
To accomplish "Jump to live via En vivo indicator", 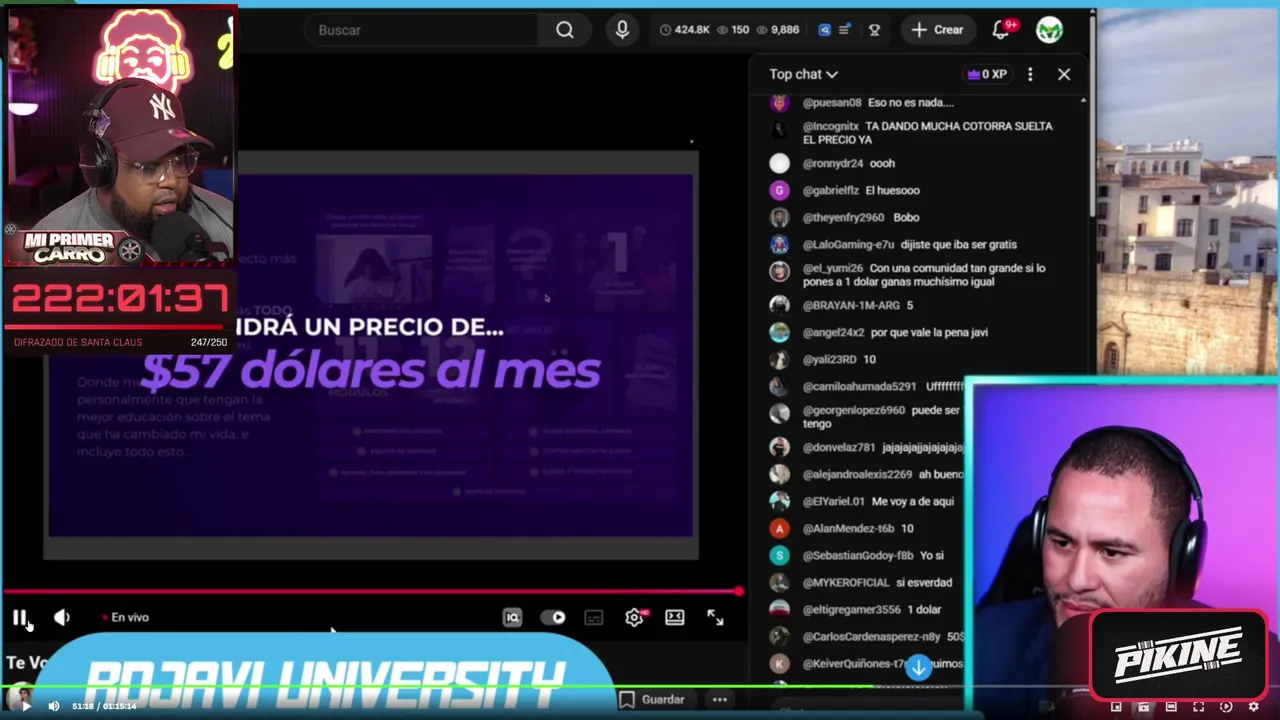I will pyautogui.click(x=125, y=618).
